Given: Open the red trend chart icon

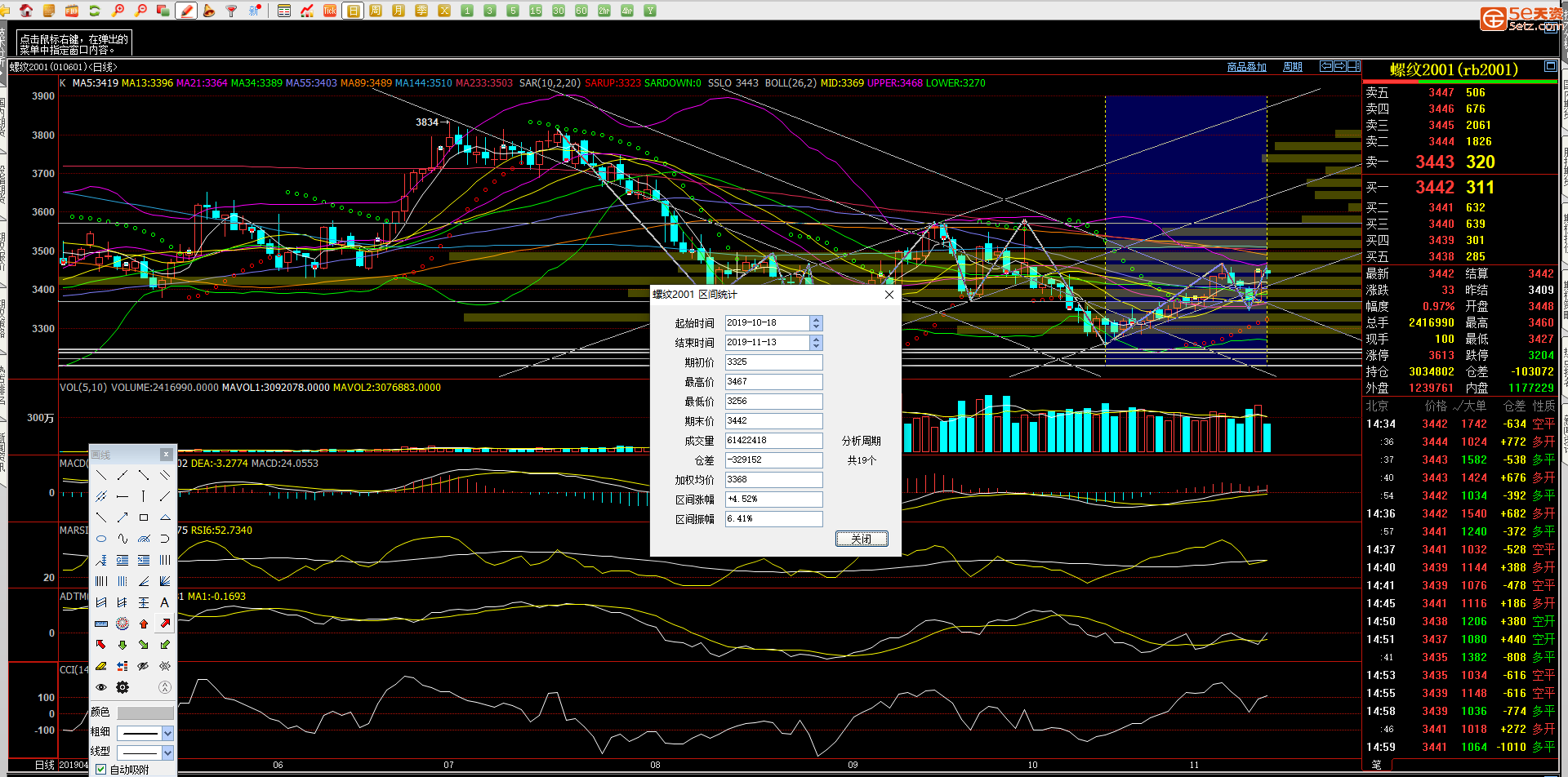Looking at the screenshot, I should tap(307, 11).
